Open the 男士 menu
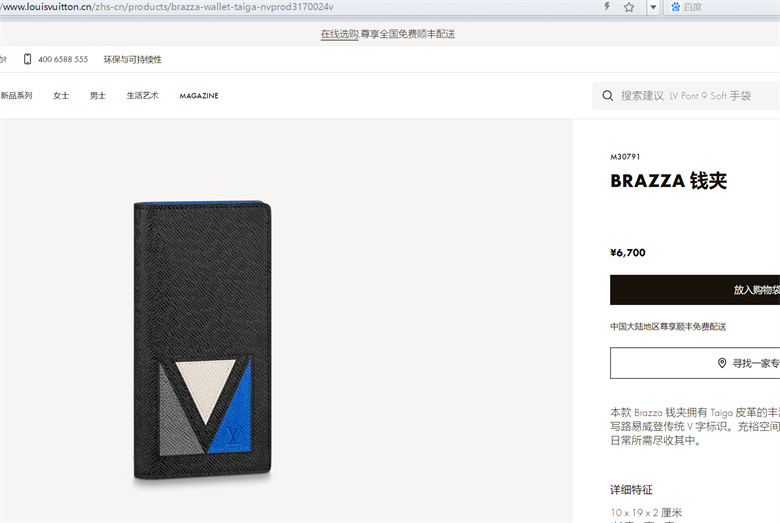Image resolution: width=780 pixels, height=523 pixels. [x=98, y=96]
